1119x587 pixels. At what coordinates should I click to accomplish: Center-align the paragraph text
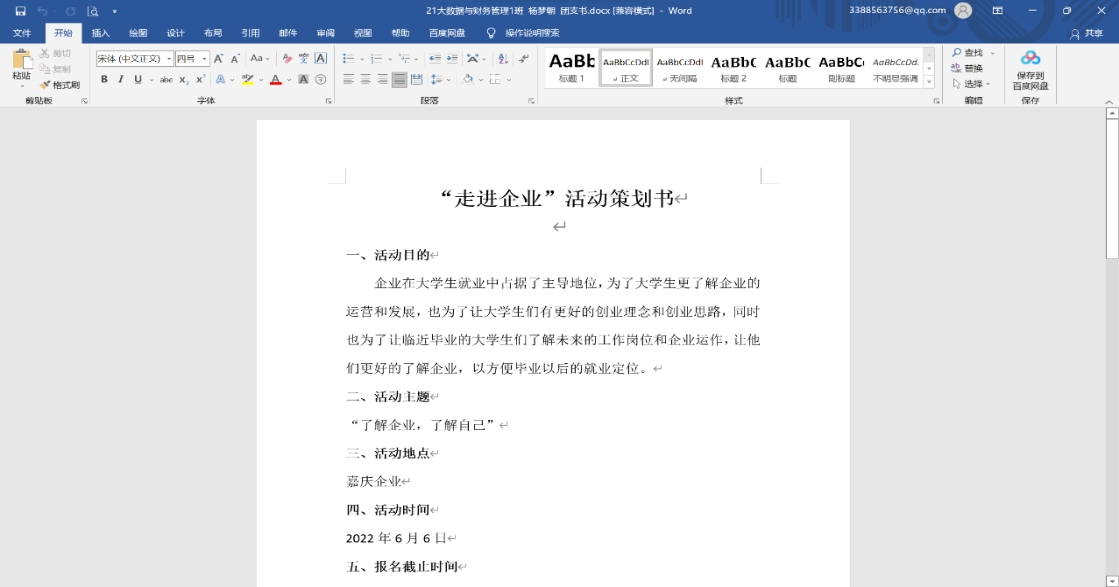[365, 79]
